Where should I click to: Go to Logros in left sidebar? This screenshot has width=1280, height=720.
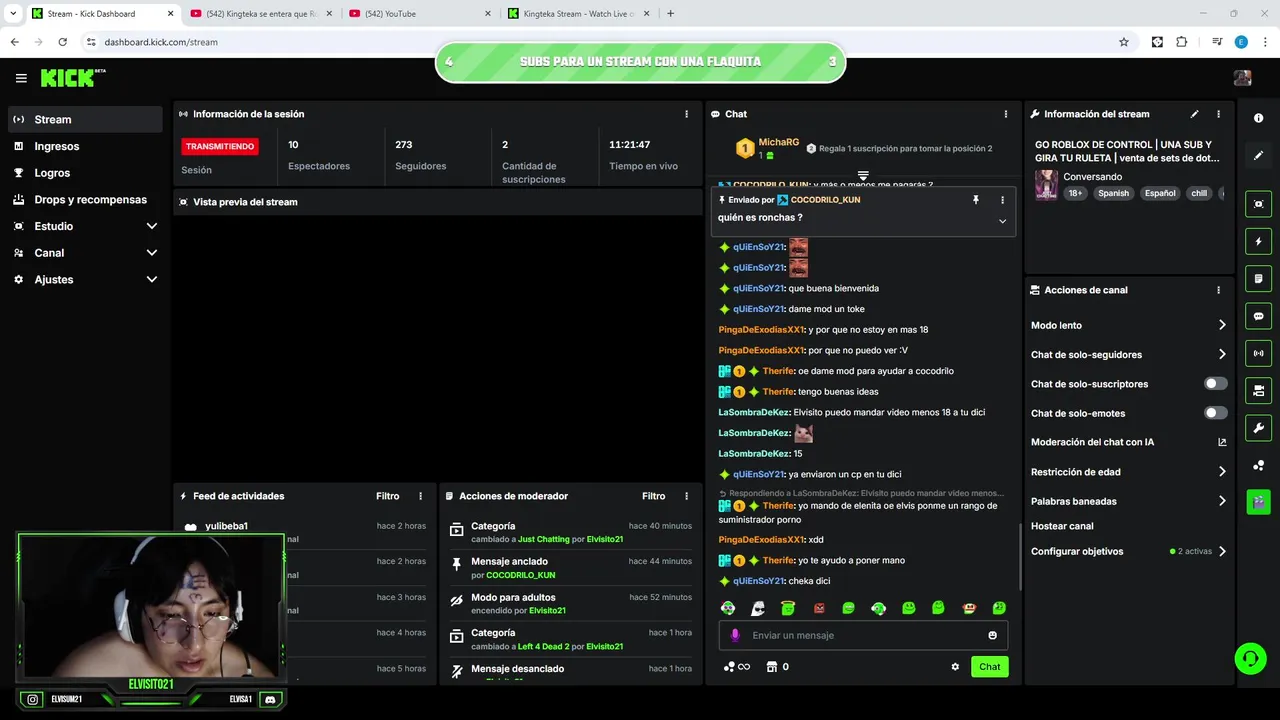pos(85,173)
